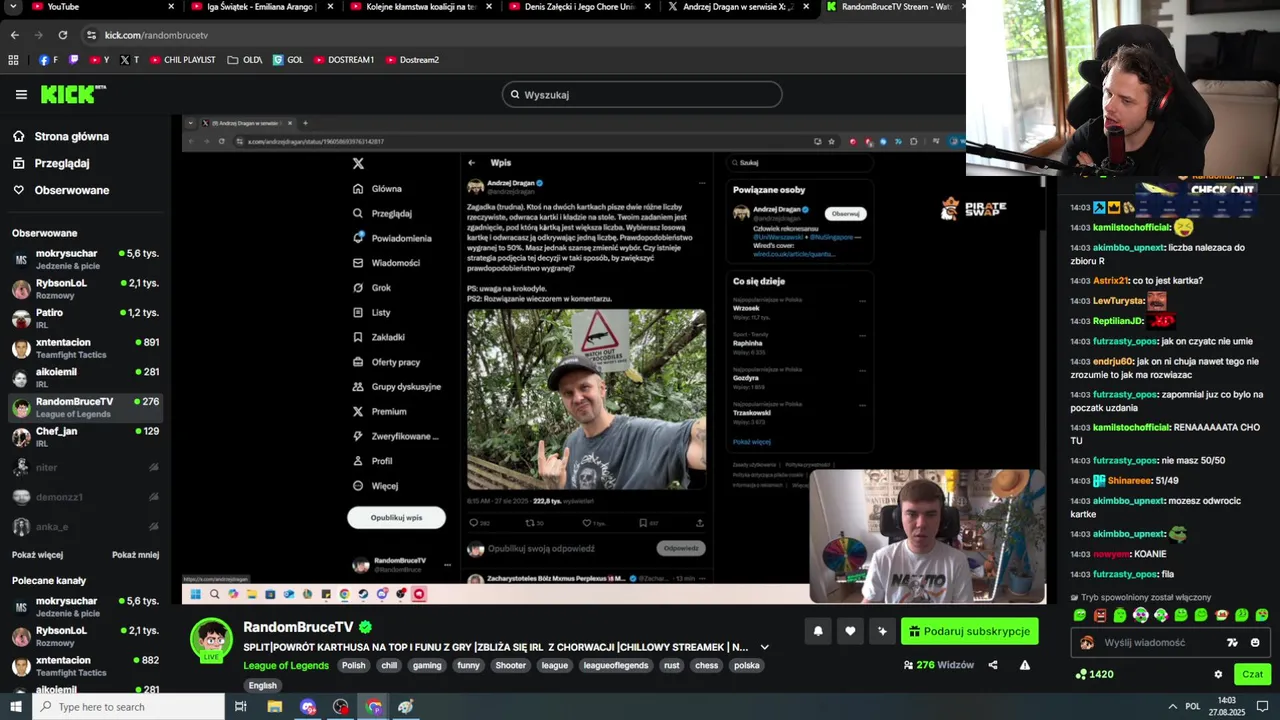Show hidden system tray icons

click(x=1172, y=707)
